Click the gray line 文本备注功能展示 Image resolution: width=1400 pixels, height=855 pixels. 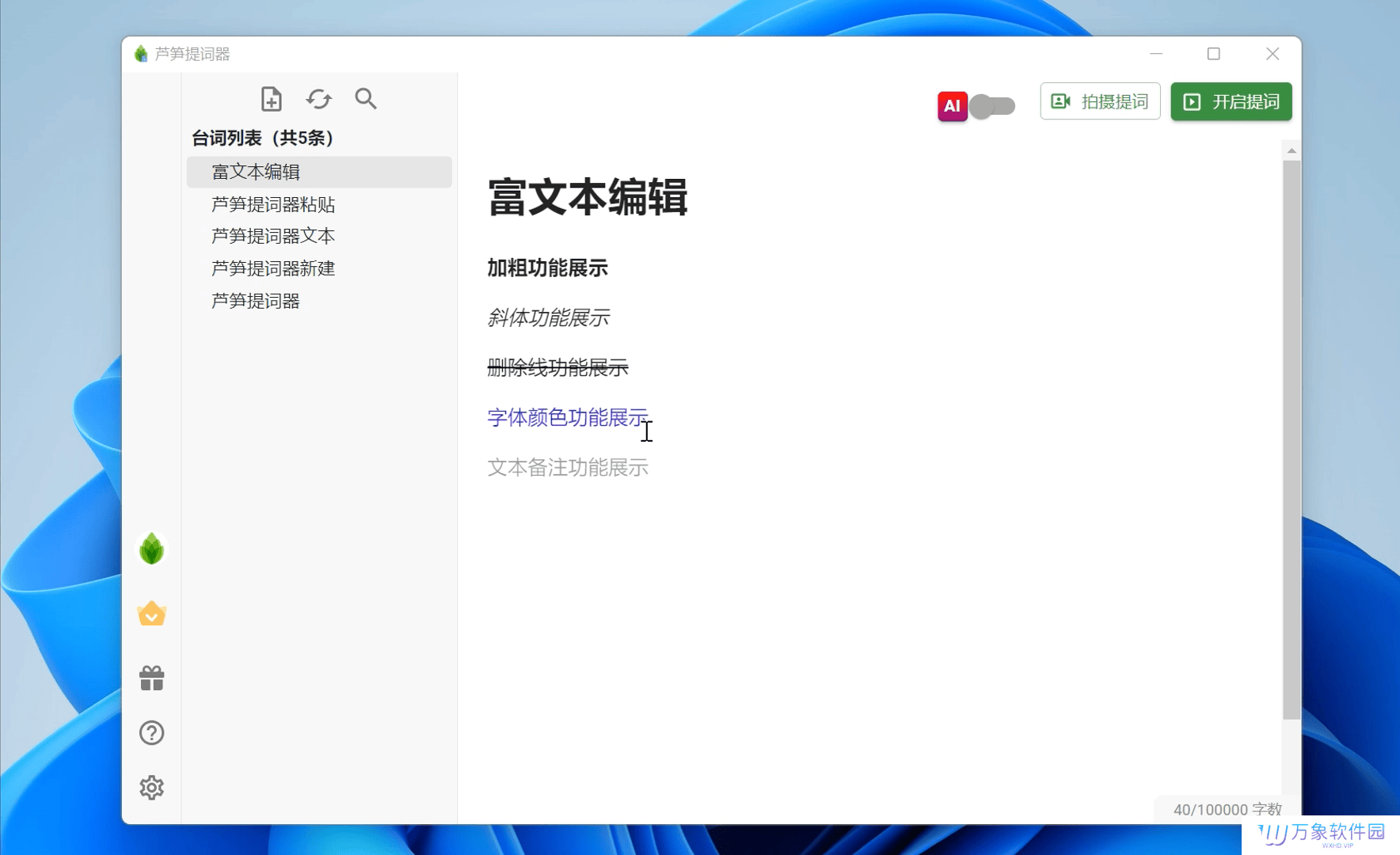[568, 467]
